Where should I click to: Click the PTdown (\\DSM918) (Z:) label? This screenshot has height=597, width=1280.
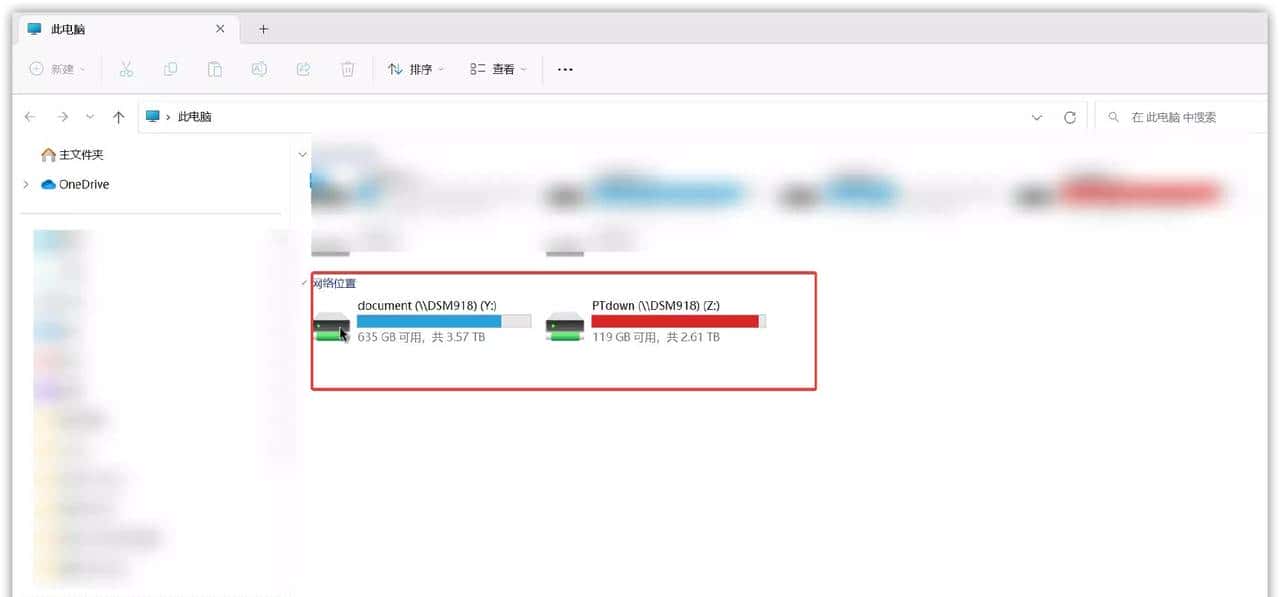click(656, 305)
